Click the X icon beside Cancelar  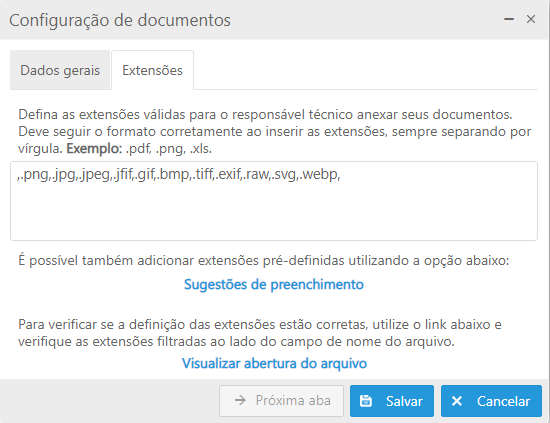457,401
